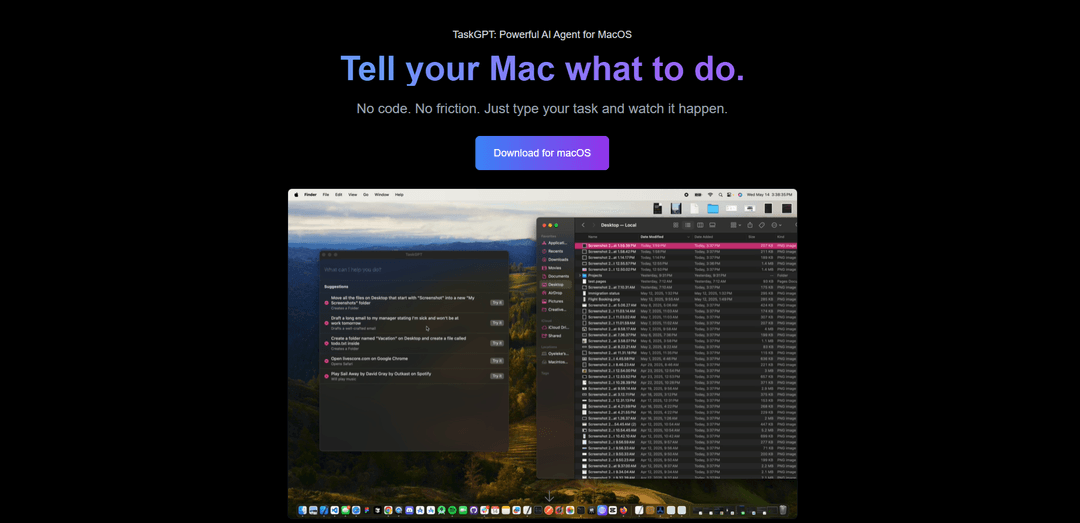1080x523 pixels.
Task: Open Figma from the Dock
Action: point(366,511)
